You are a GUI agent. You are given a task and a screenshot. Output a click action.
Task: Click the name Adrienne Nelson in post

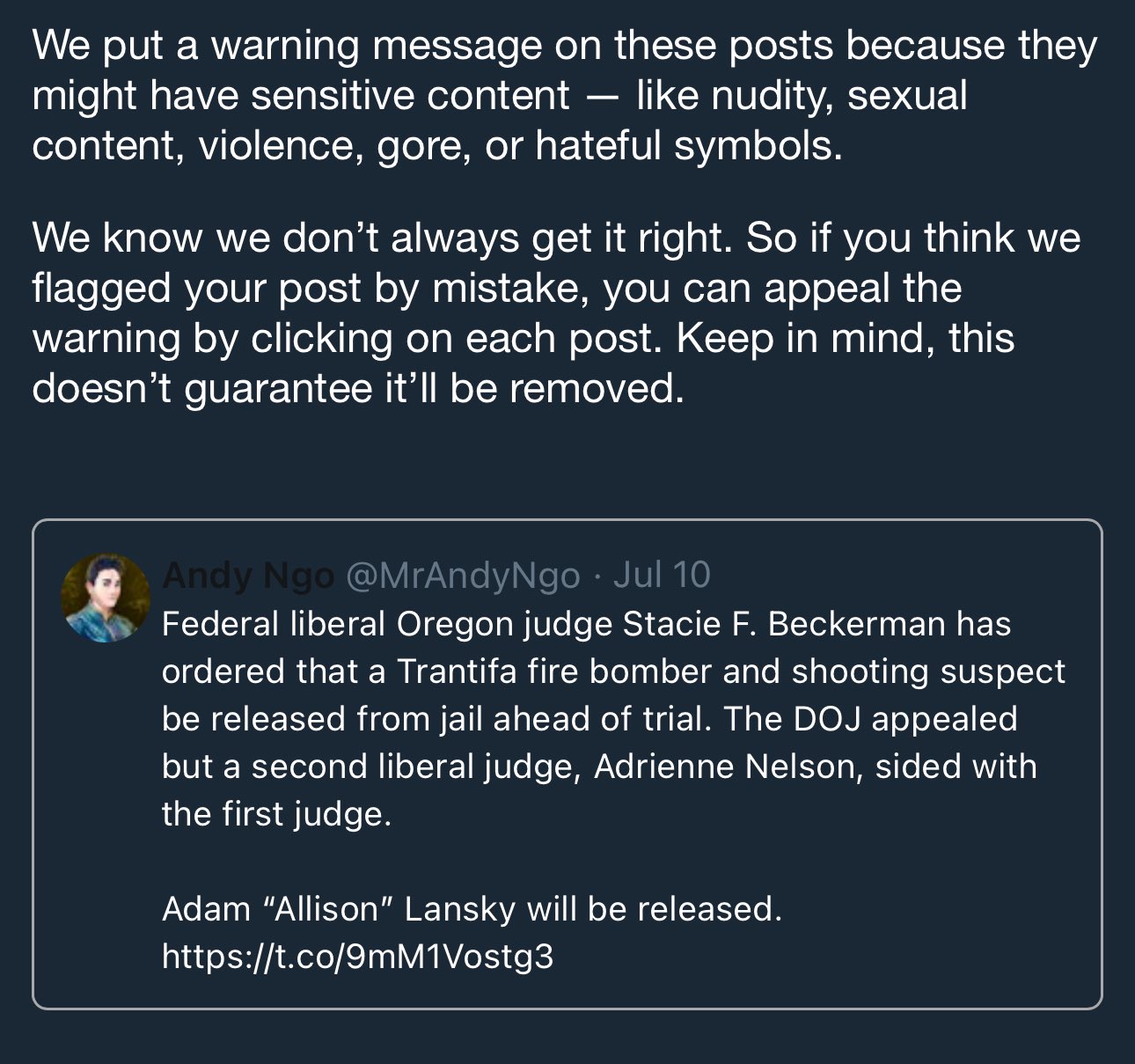724,767
